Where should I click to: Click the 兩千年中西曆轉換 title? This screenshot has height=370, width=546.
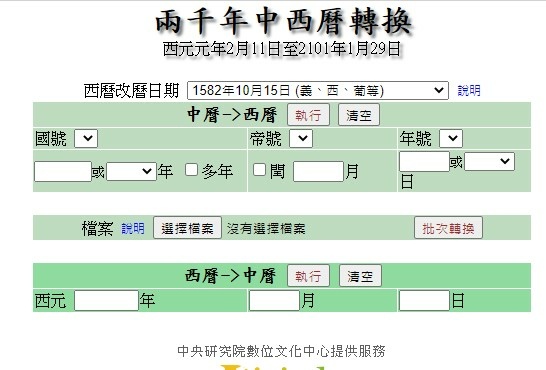pyautogui.click(x=283, y=22)
